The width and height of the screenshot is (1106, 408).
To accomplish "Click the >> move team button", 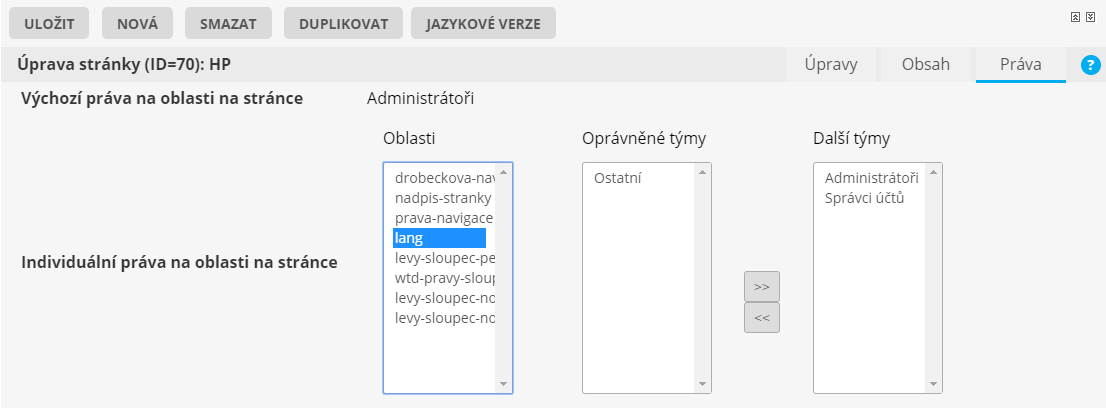I will [x=761, y=286].
